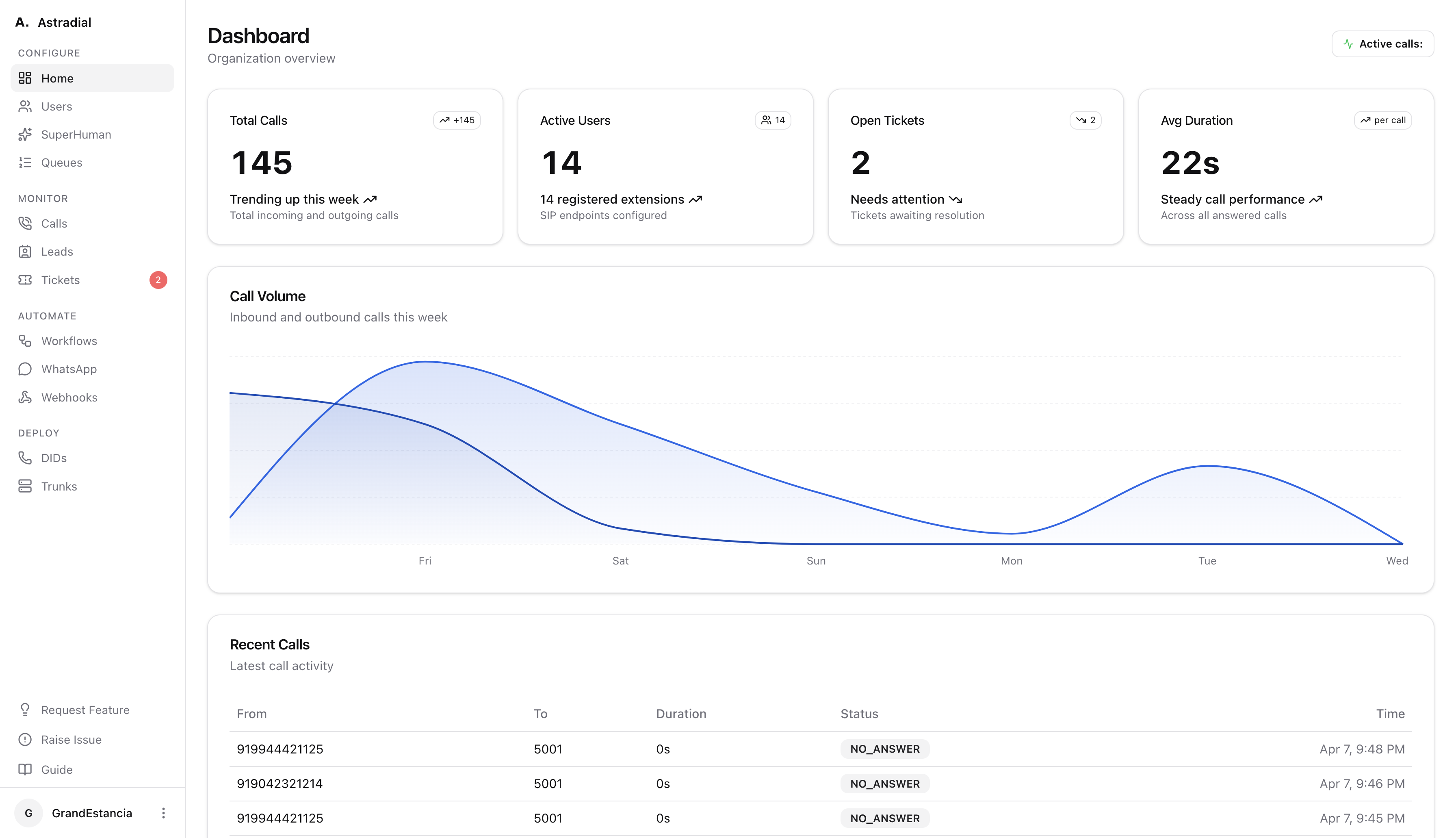The width and height of the screenshot is (1456, 838).
Task: Select the SuperHuman sidebar icon
Action: point(25,134)
